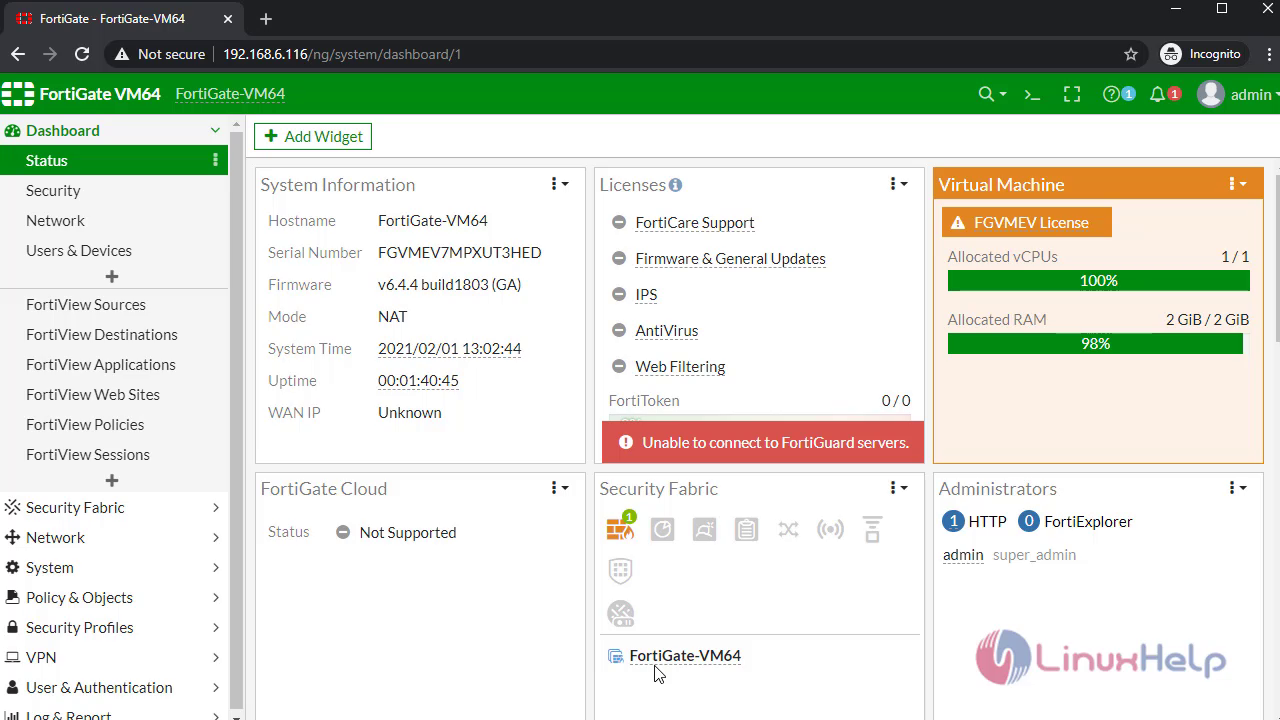Expand User & Authentication menu
1280x720 pixels.
pos(114,687)
